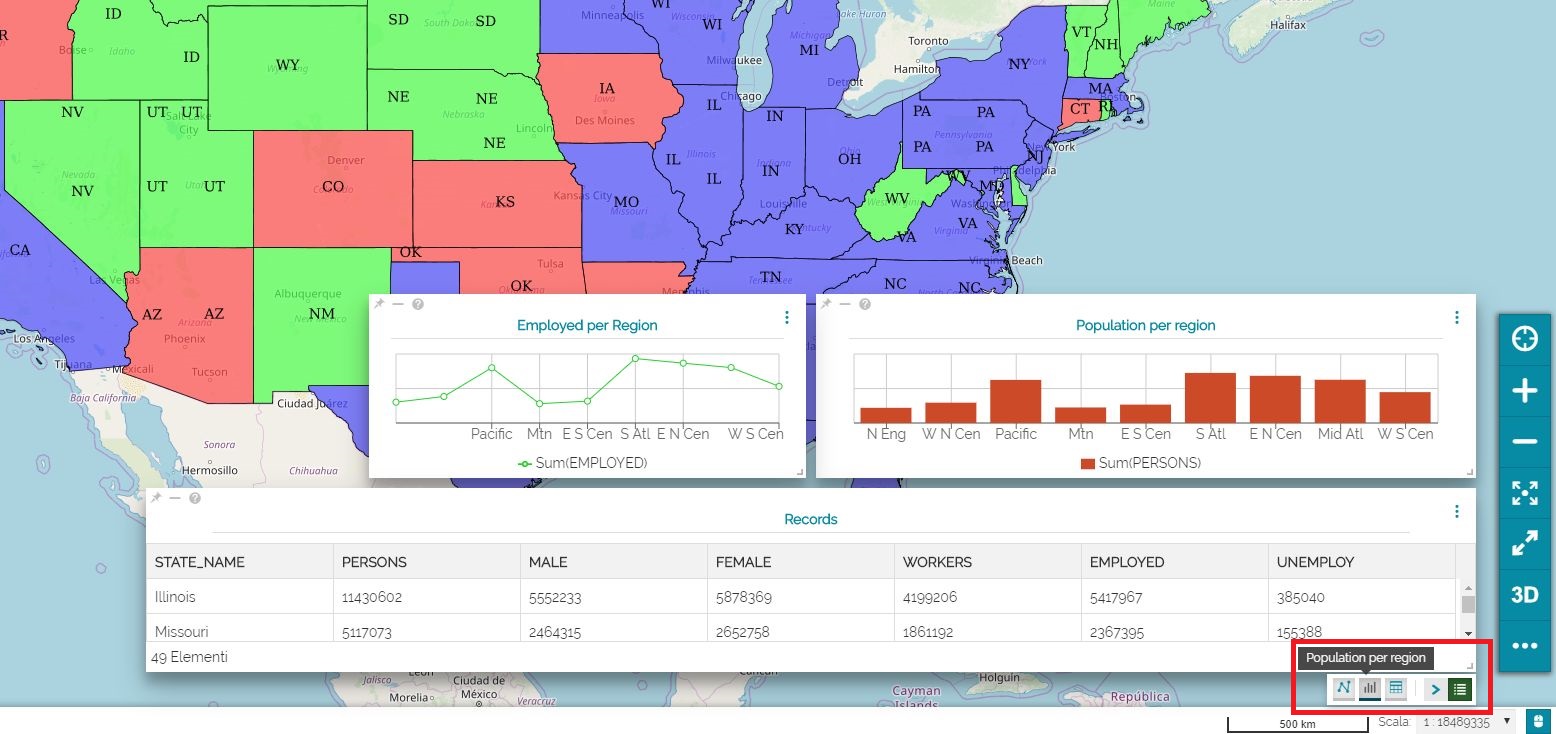Minimize the Population per region widget
The width and height of the screenshot is (1556, 734).
pyautogui.click(x=845, y=304)
